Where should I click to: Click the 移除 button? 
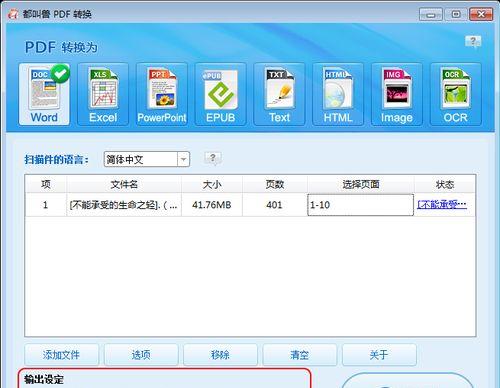tap(220, 355)
